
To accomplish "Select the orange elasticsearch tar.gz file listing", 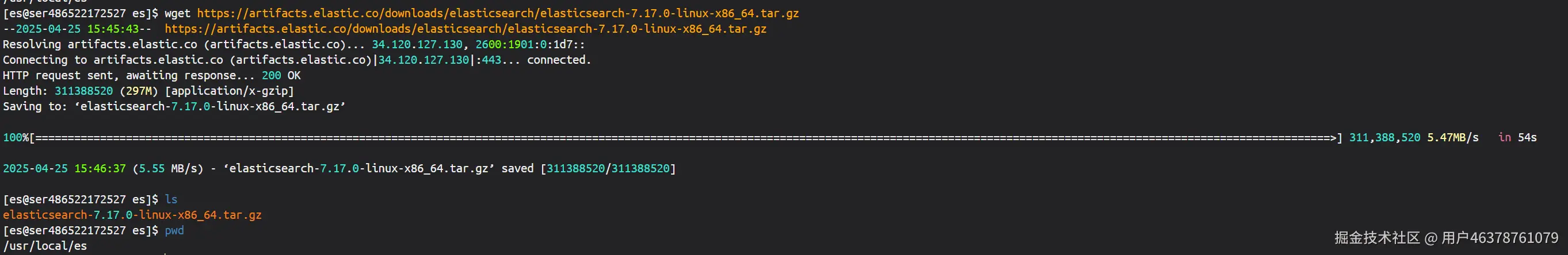I will coord(132,215).
